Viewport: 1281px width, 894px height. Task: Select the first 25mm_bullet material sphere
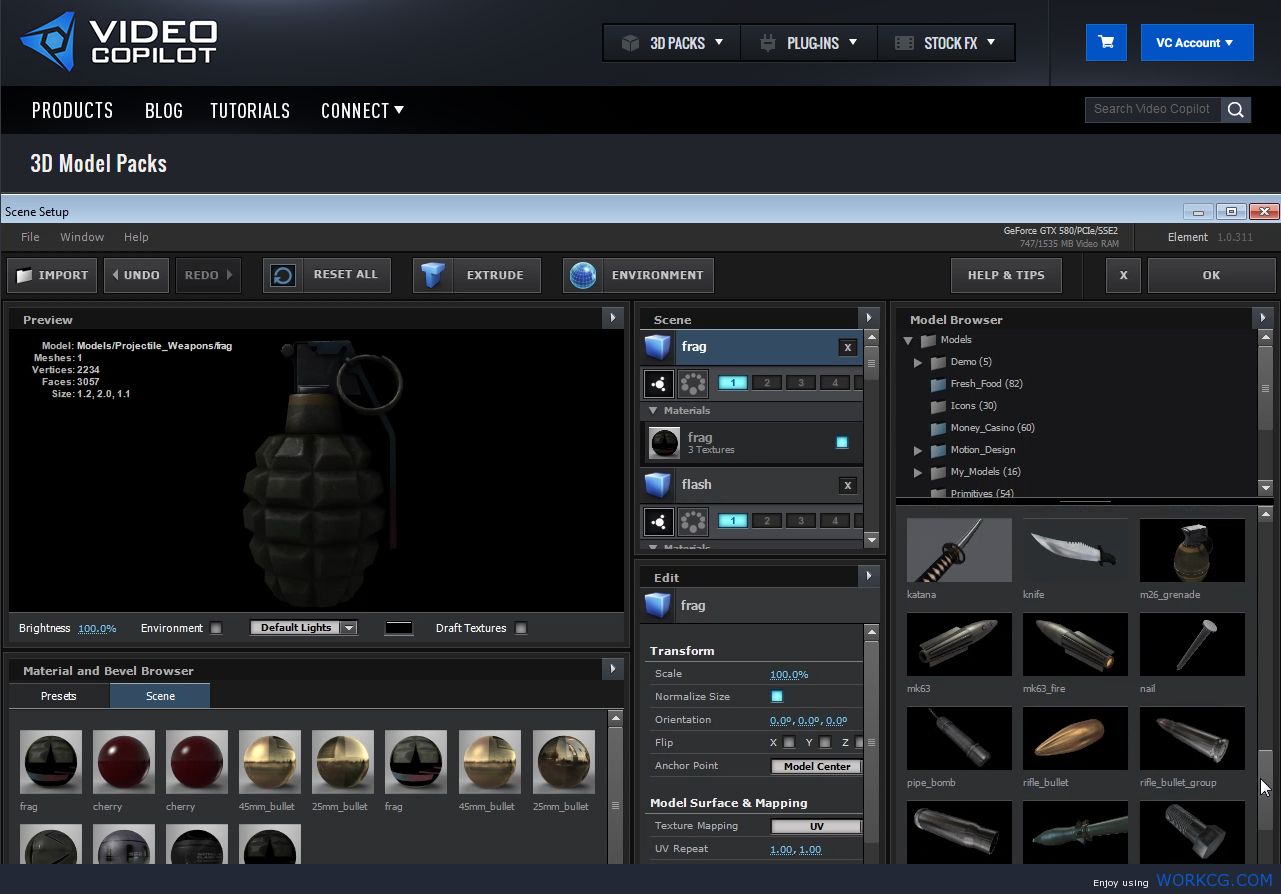tap(343, 762)
